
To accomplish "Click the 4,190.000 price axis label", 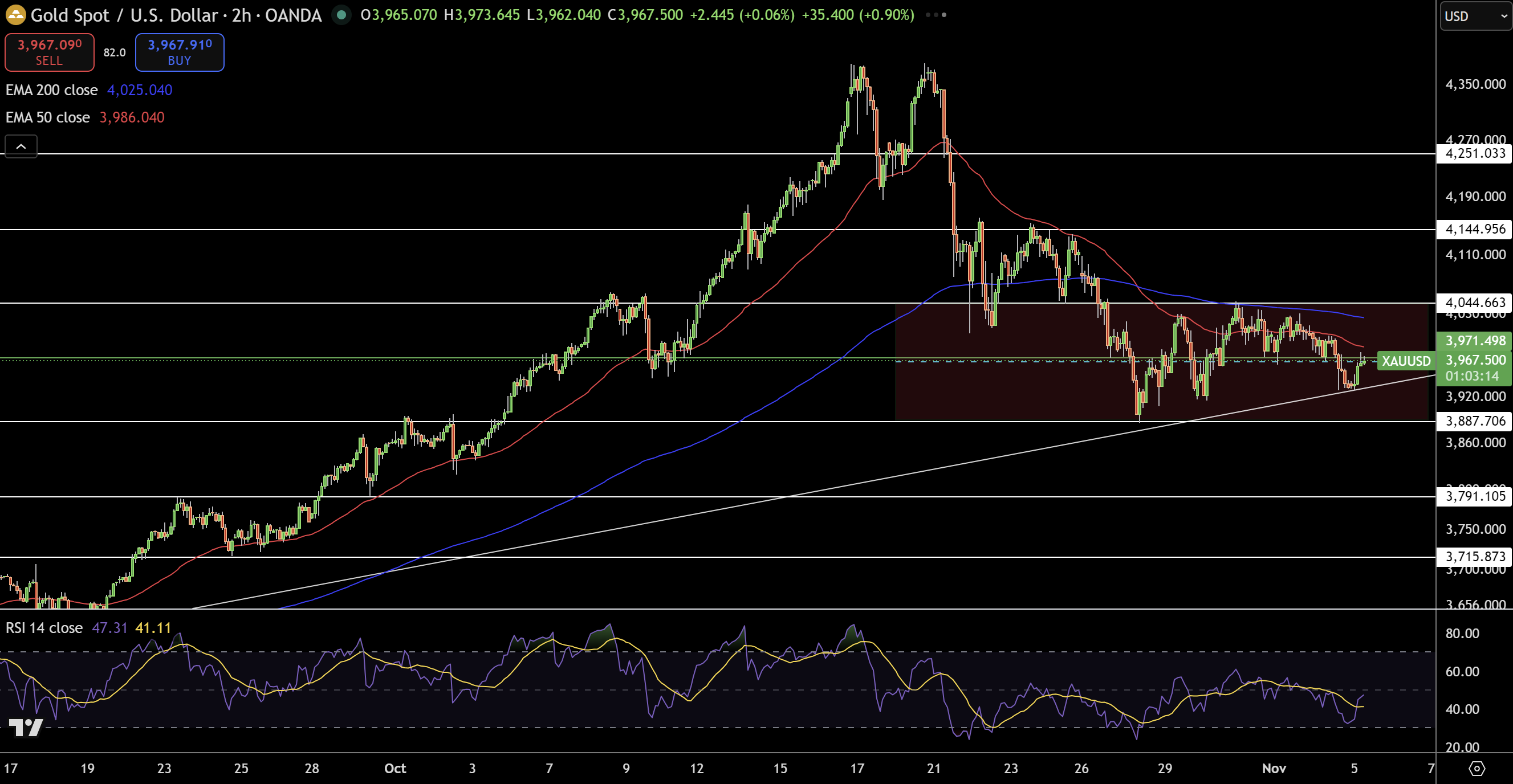I will (1475, 196).
